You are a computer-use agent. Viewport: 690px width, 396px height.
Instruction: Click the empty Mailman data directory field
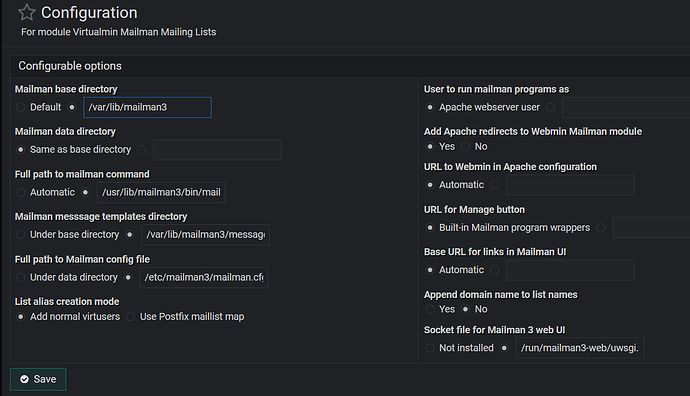point(217,150)
